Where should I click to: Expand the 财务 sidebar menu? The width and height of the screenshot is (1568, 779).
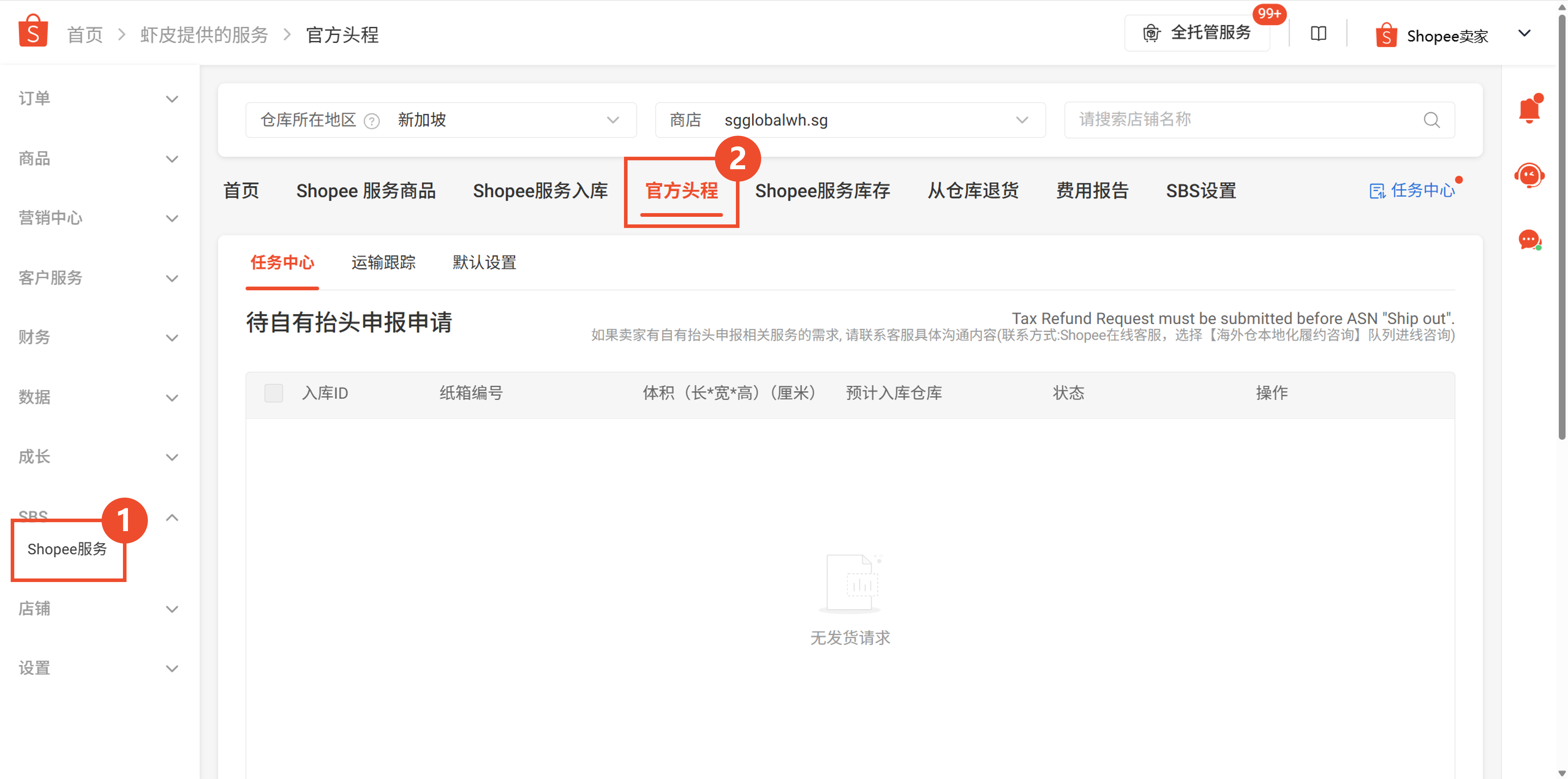[99, 337]
